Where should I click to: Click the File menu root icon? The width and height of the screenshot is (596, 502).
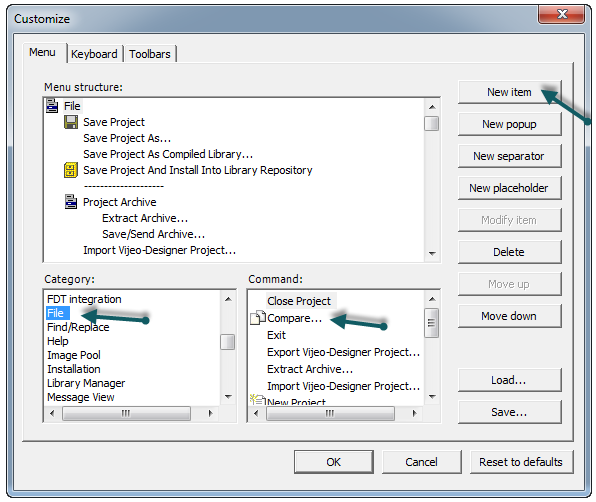[52, 106]
